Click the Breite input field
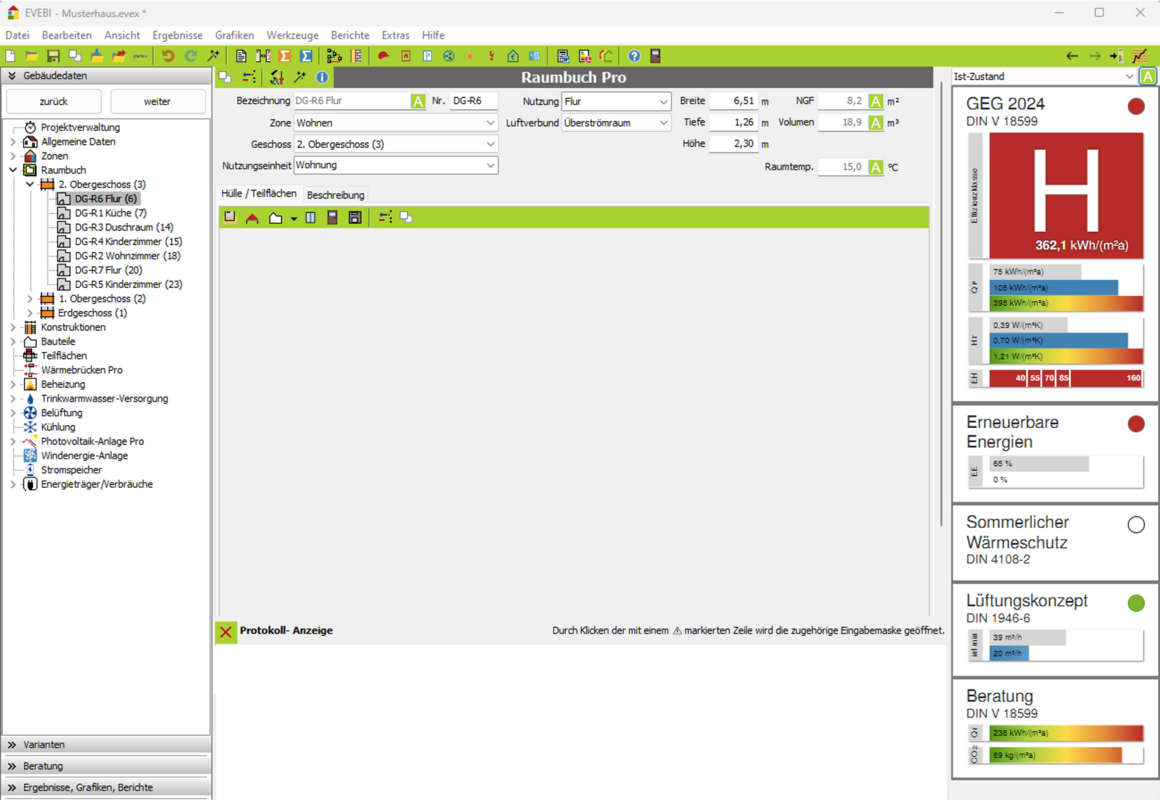1160x800 pixels. (732, 101)
